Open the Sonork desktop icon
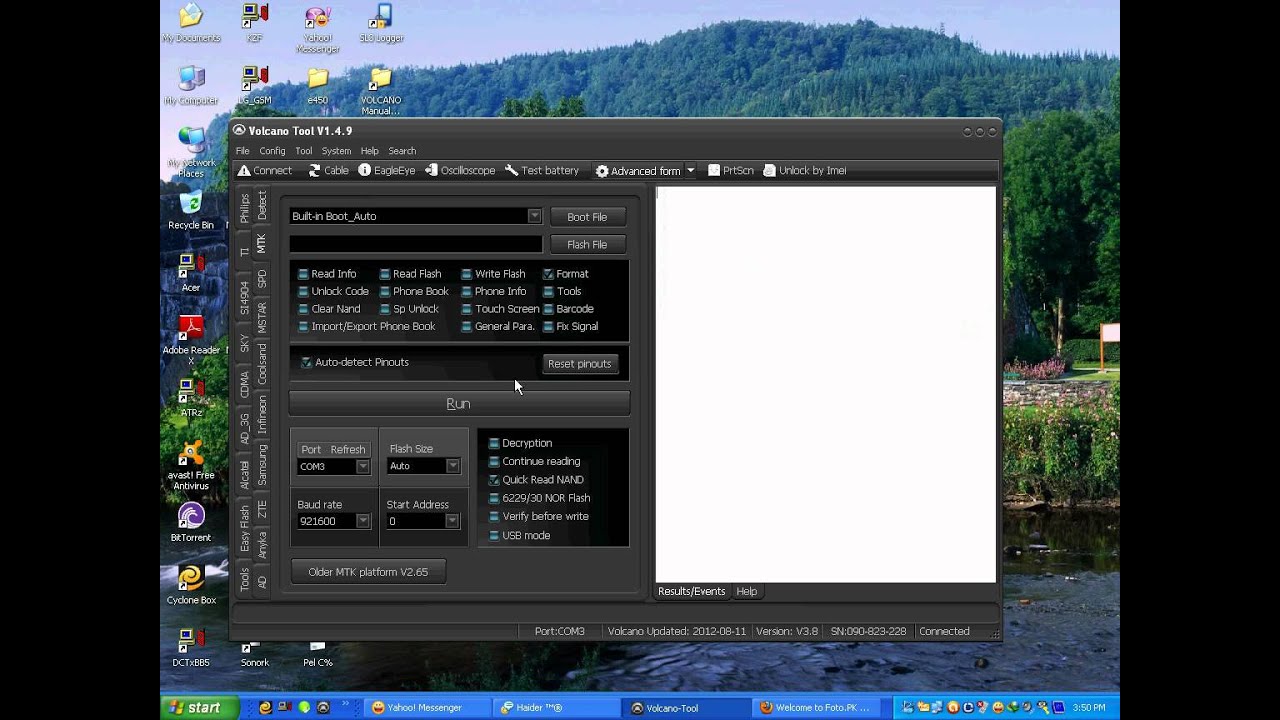 pyautogui.click(x=255, y=656)
